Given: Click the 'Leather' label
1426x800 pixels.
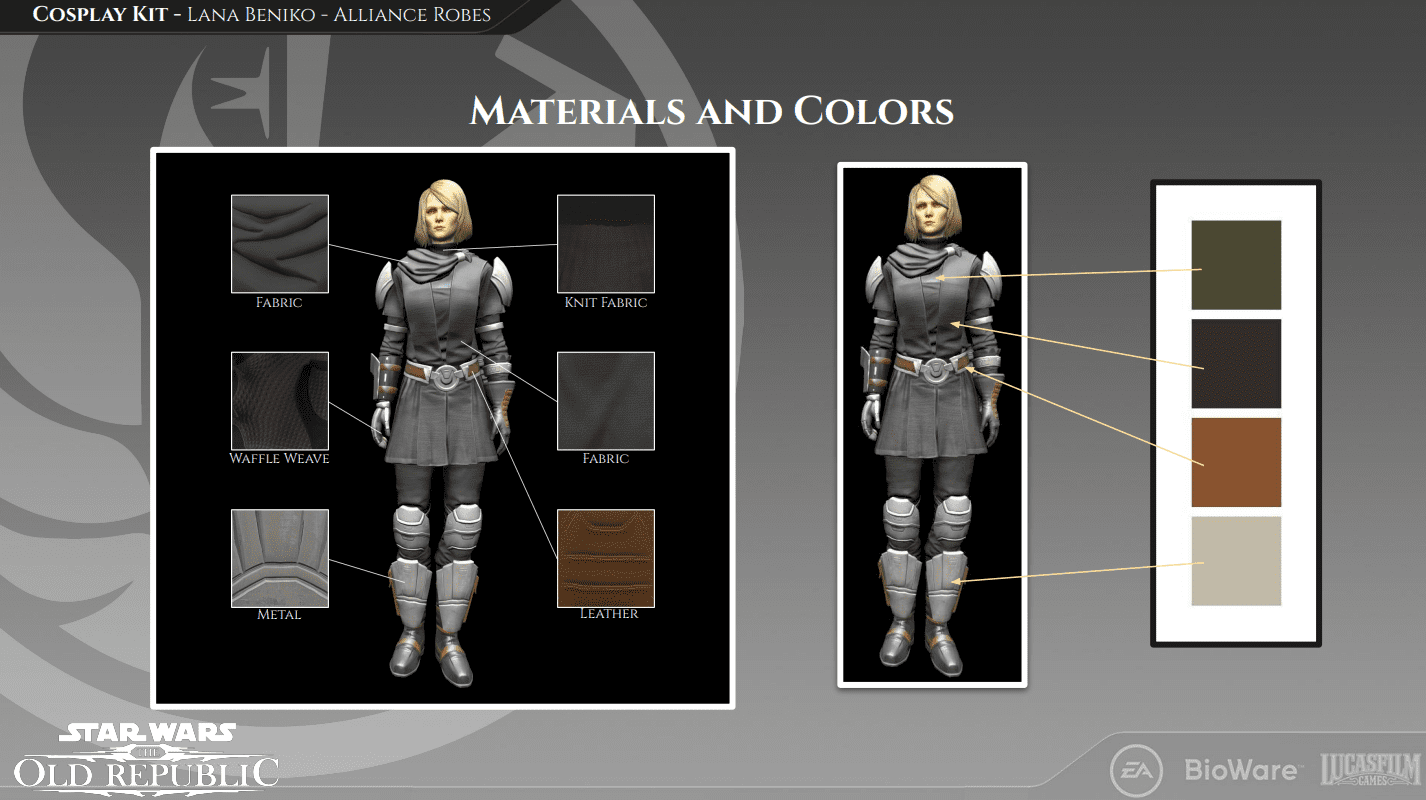Looking at the screenshot, I should (609, 614).
